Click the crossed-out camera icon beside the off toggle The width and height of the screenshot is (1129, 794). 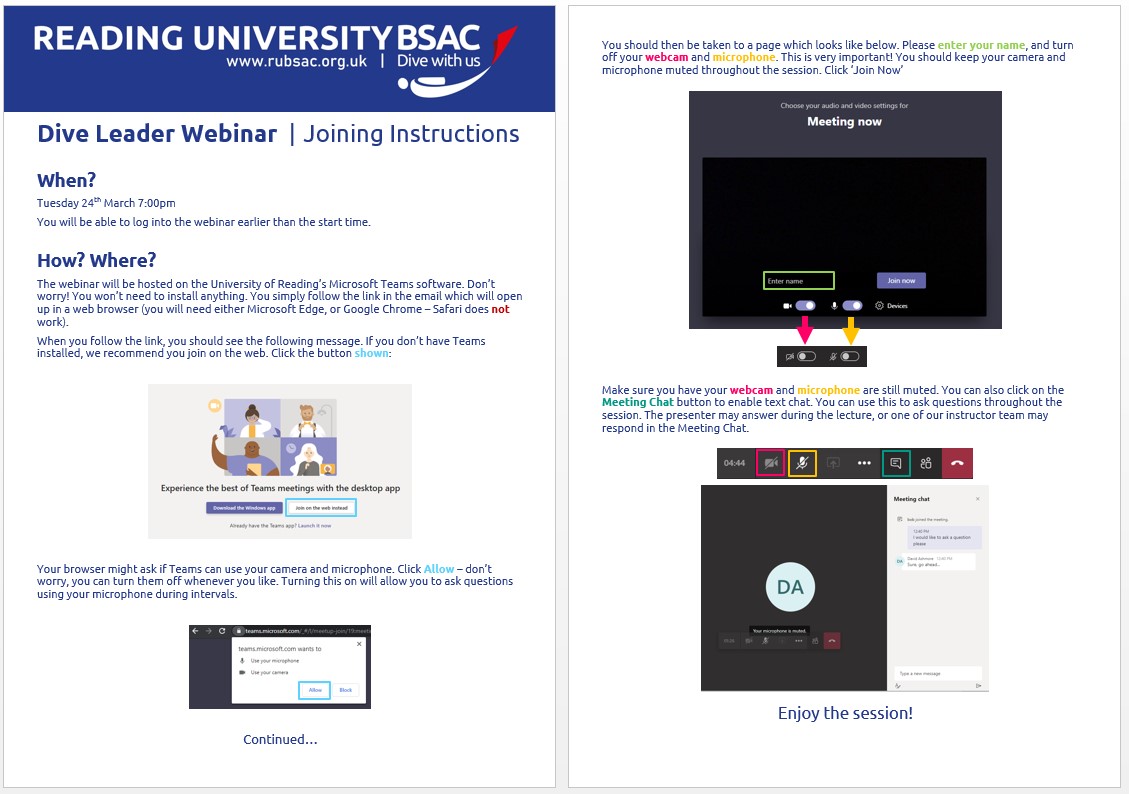789,356
